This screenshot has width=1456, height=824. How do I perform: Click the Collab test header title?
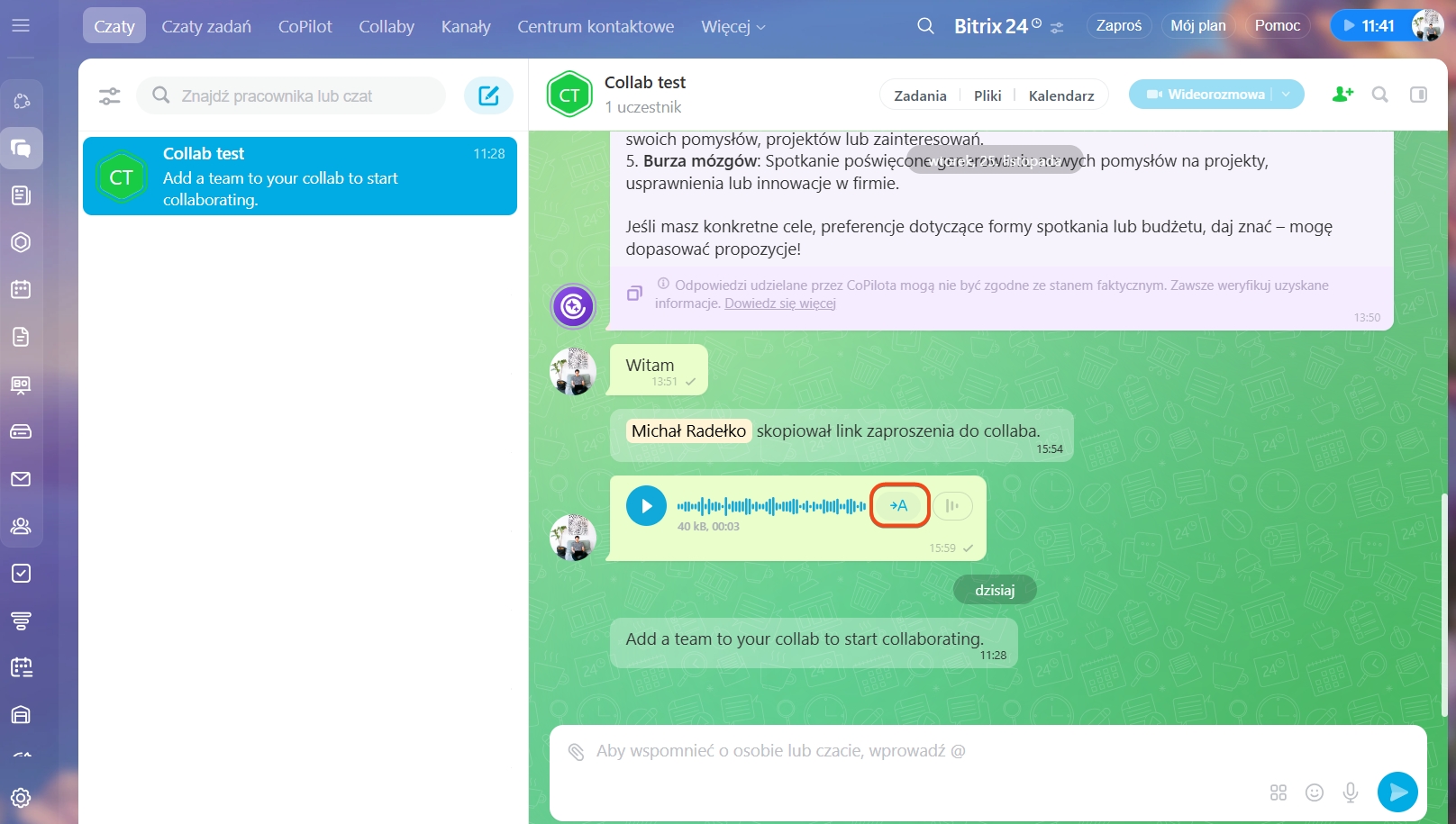[645, 83]
